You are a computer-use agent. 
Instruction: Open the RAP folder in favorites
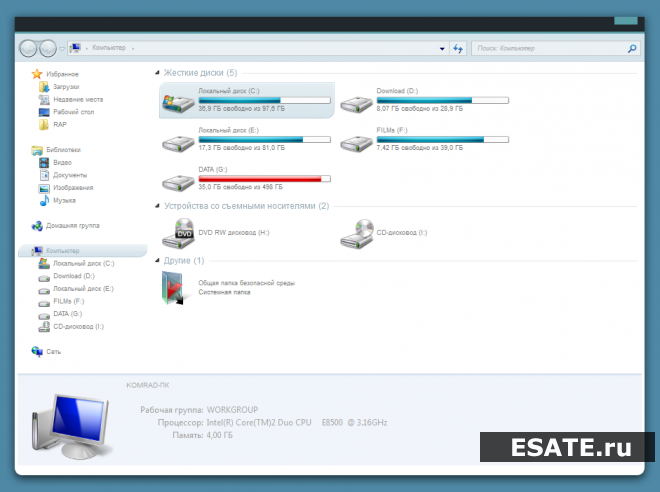point(60,125)
